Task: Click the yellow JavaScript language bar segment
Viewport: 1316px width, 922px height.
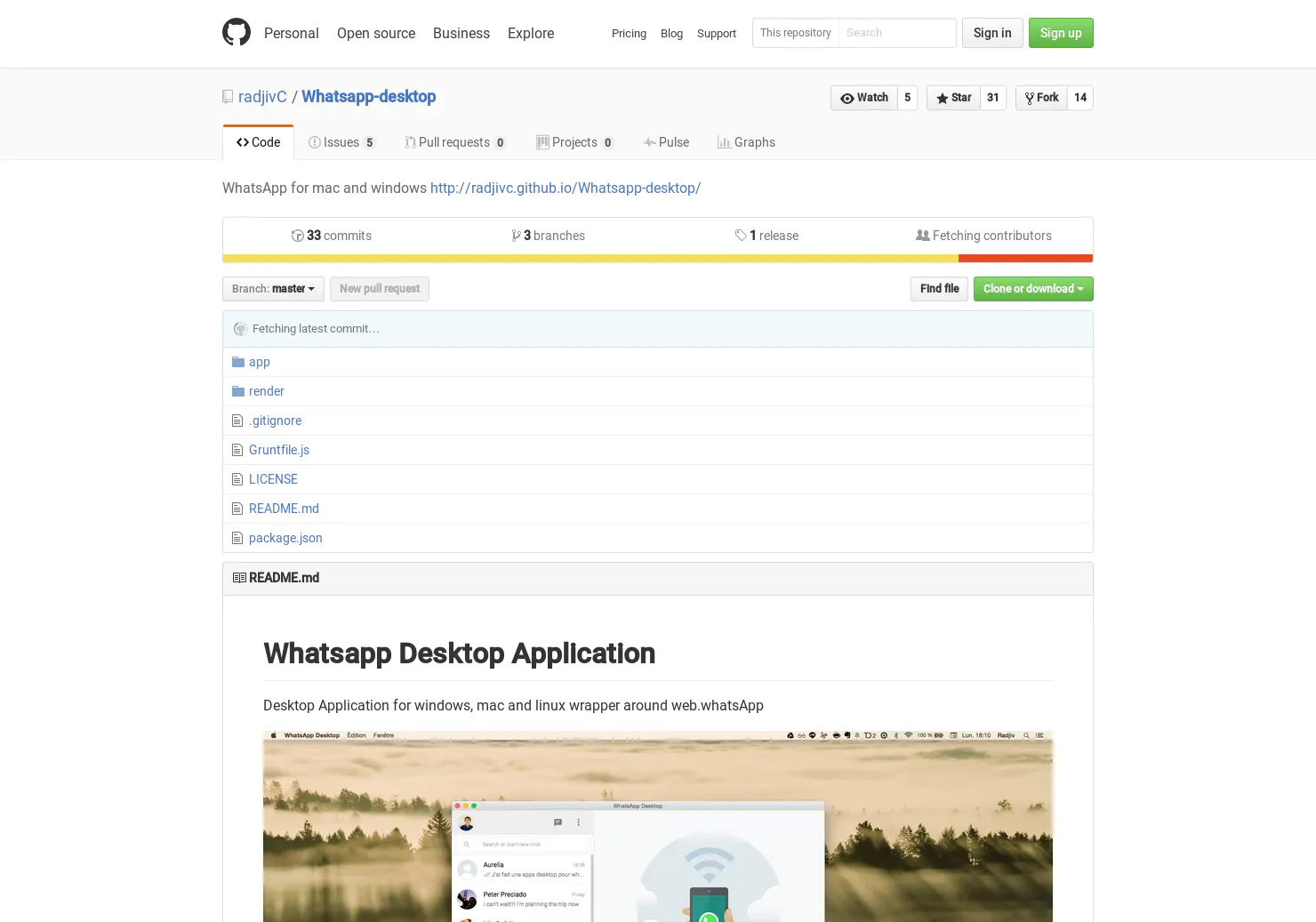Action: (590, 259)
